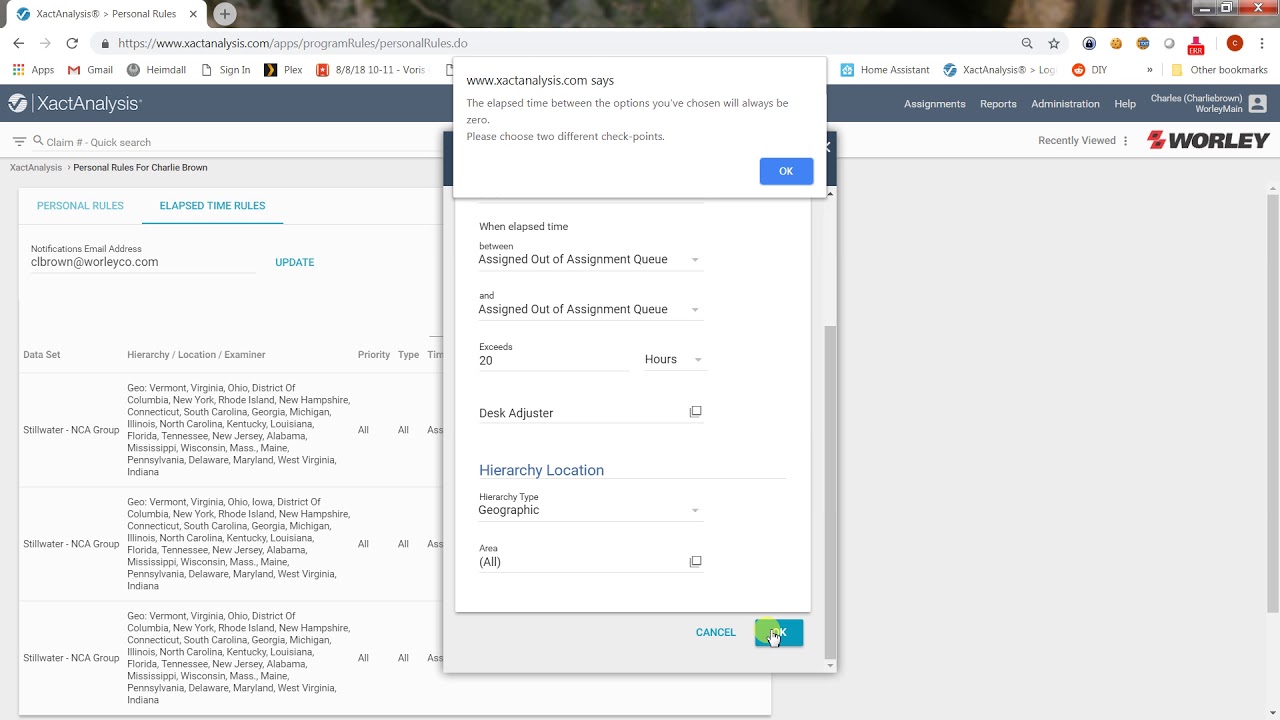Open the Reports menu

tap(998, 104)
